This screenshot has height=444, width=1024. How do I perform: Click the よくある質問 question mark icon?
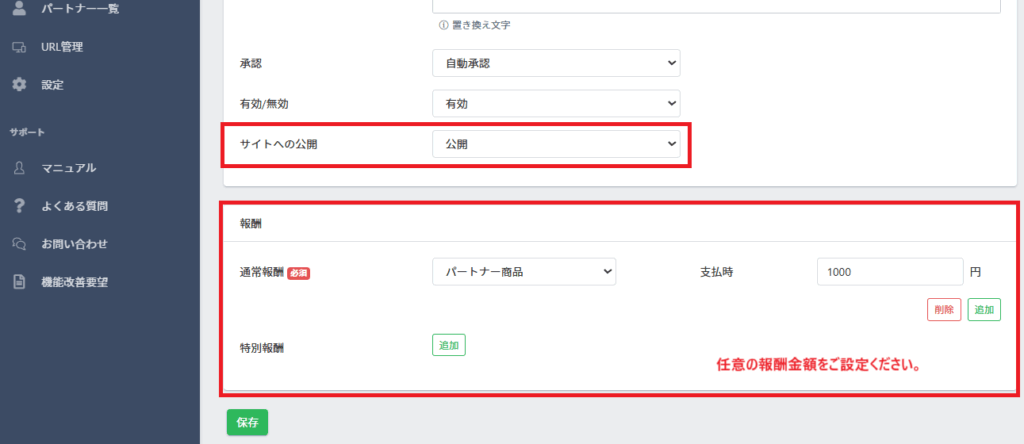tap(20, 206)
